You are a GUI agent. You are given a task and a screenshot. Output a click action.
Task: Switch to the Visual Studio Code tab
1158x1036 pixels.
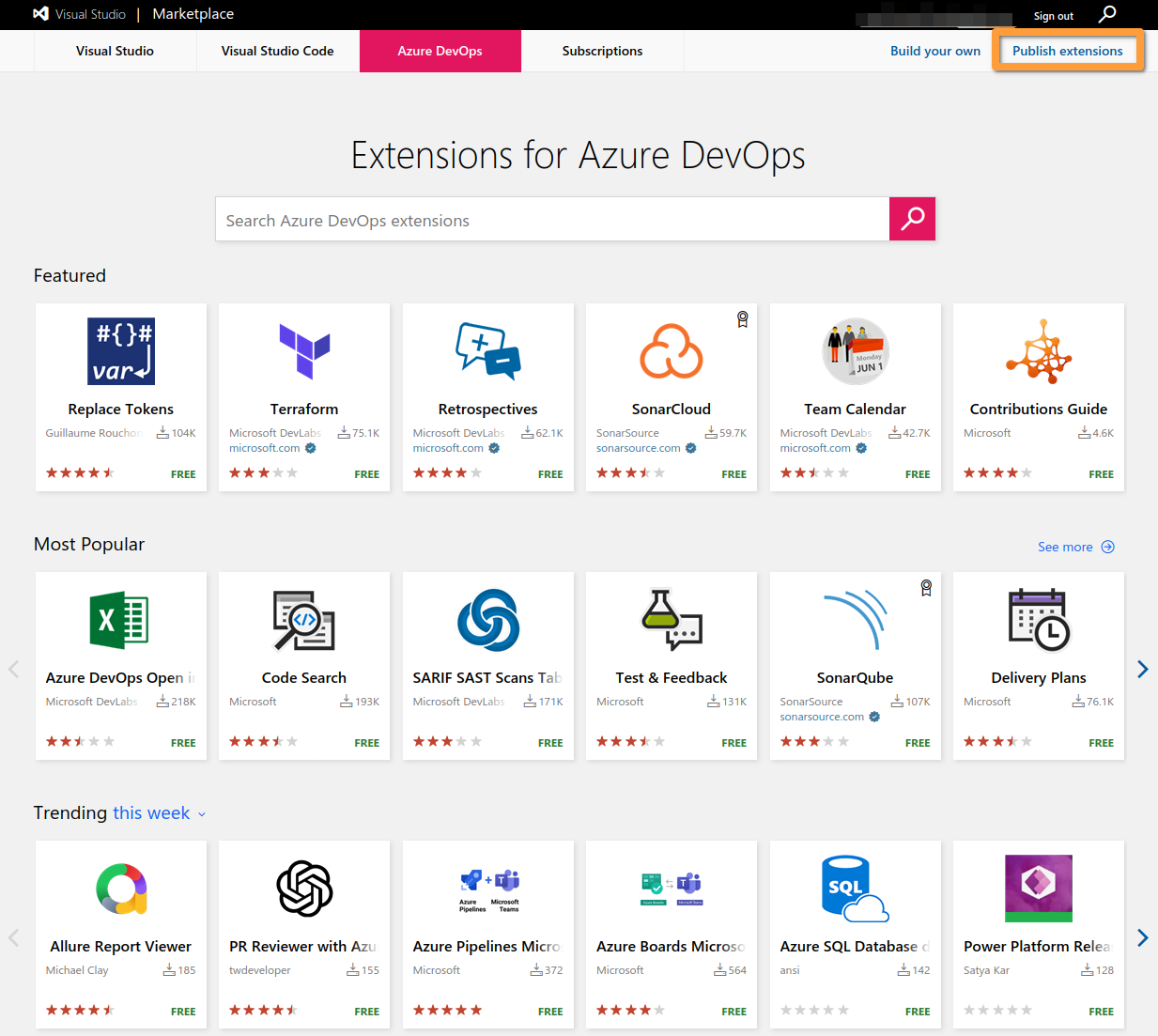click(278, 51)
